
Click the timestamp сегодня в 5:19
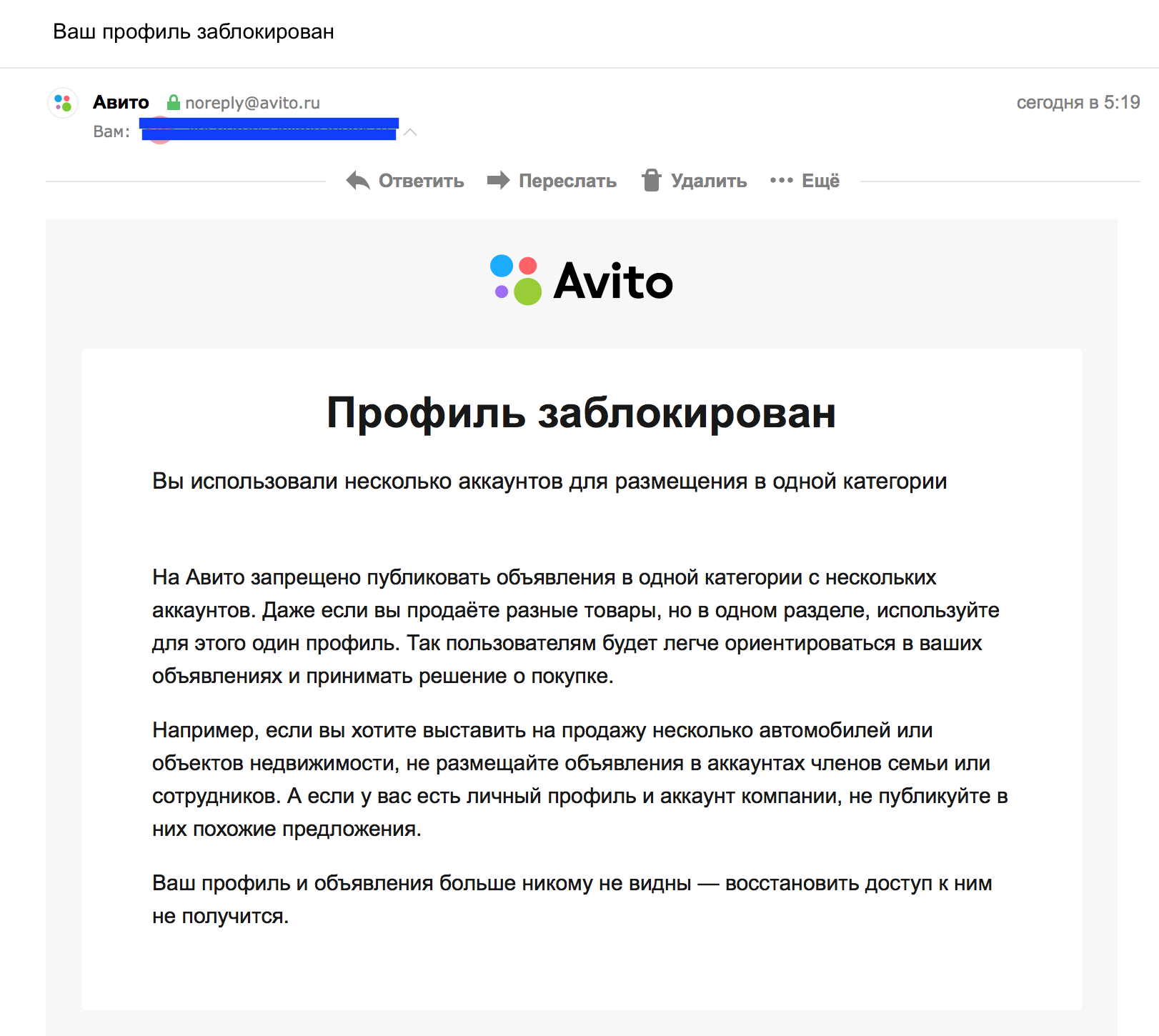pyautogui.click(x=1078, y=103)
